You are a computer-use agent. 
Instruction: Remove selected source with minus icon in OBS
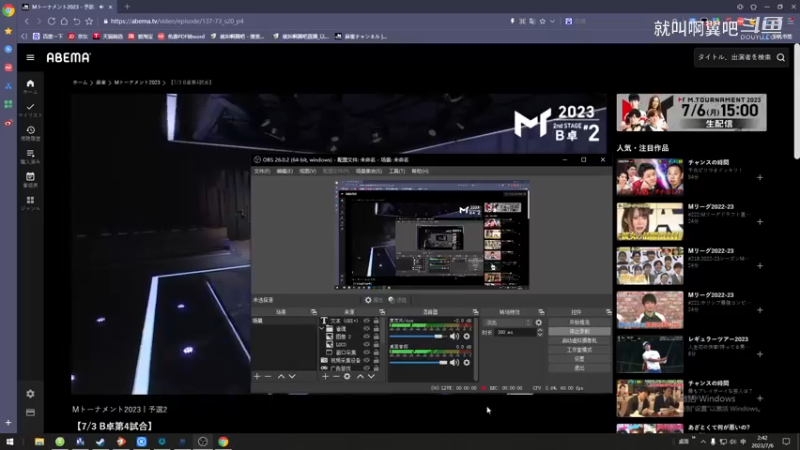pos(336,377)
